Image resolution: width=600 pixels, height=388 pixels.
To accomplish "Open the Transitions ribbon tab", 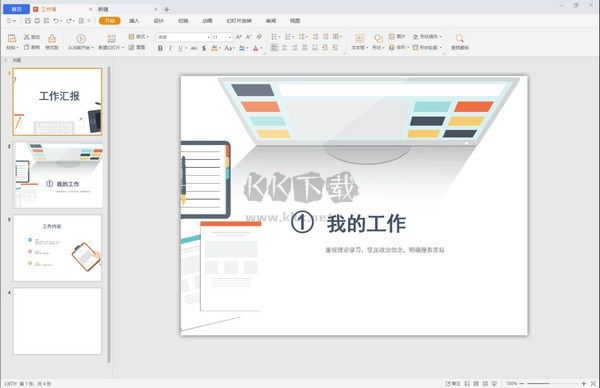I will 183,21.
